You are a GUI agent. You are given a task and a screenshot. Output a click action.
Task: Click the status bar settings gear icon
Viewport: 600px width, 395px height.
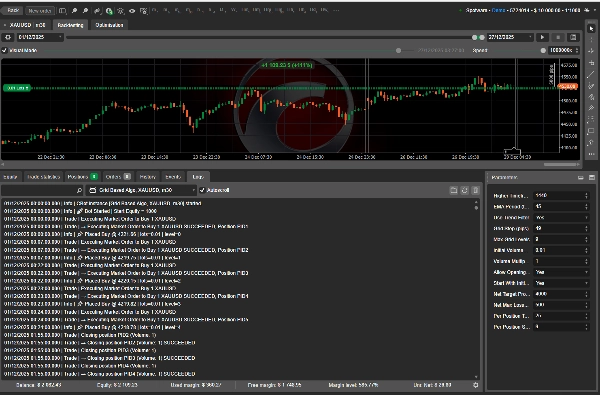click(x=476, y=385)
